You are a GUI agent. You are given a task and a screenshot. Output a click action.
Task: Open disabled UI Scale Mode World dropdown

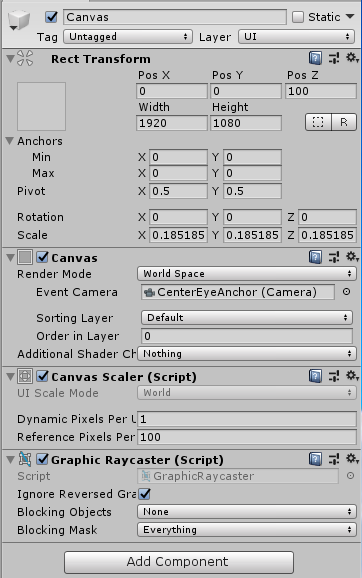[x=247, y=393]
